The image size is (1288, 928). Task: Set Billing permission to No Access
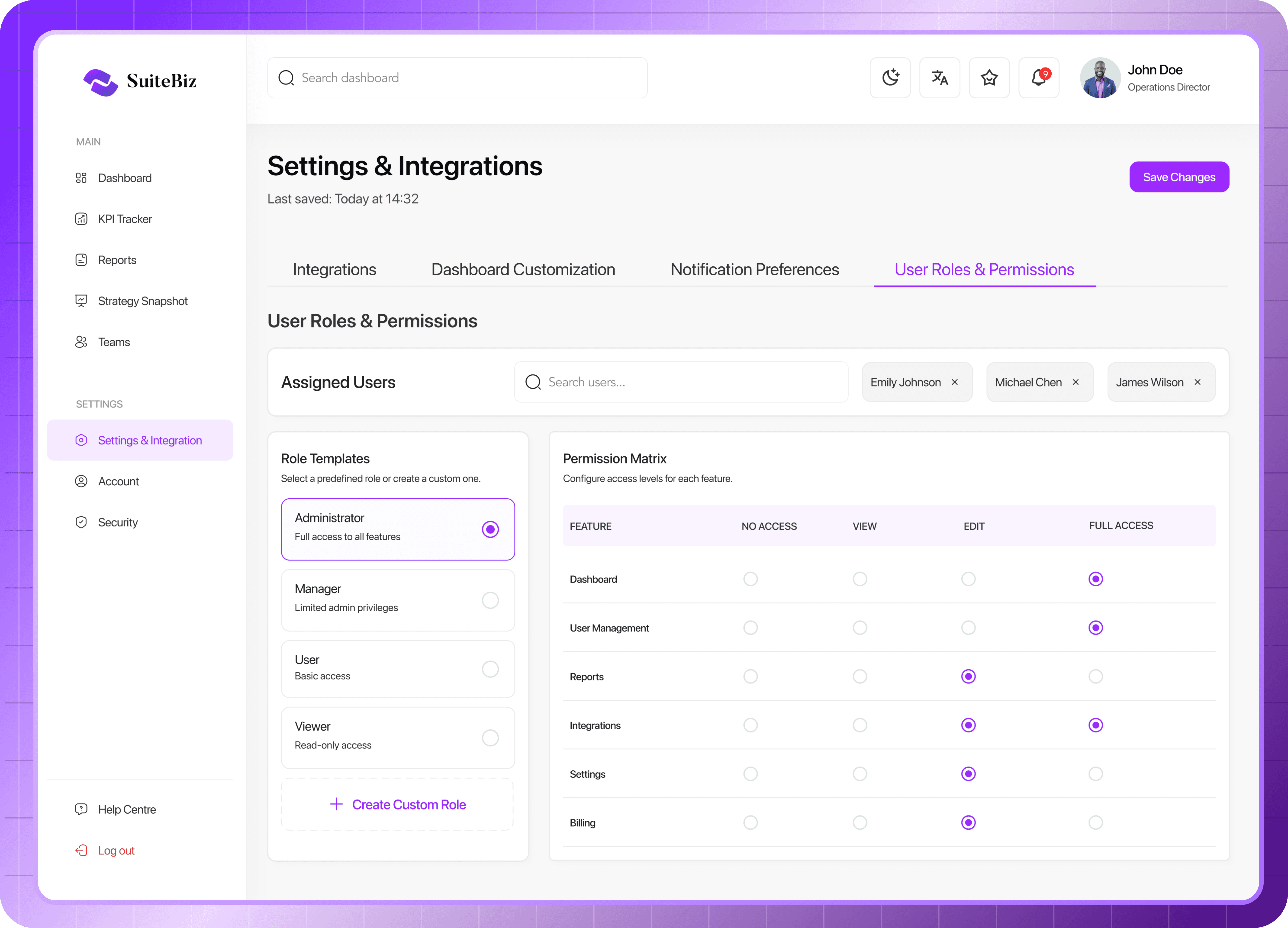(x=750, y=823)
